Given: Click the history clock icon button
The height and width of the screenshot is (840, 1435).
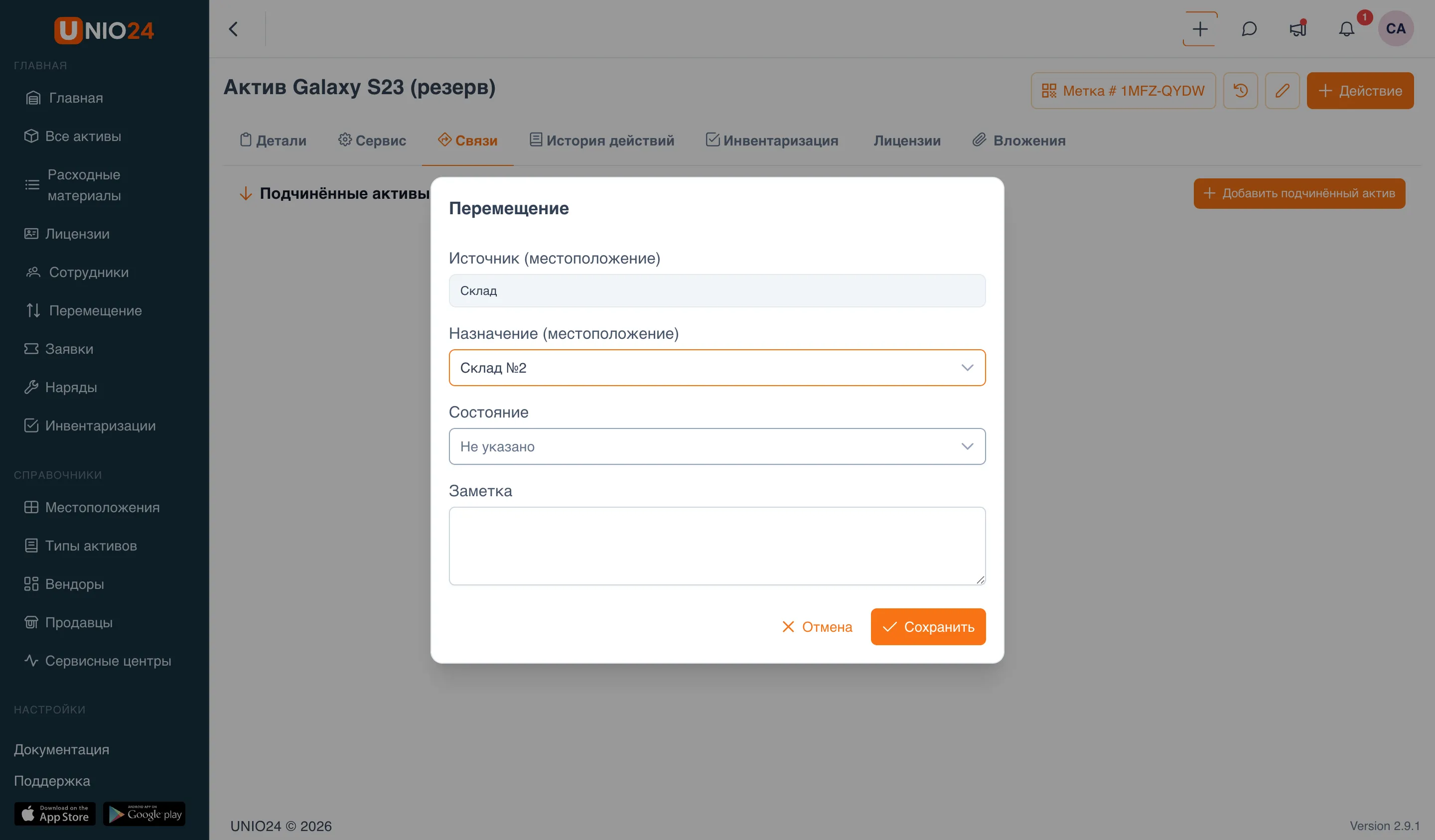Looking at the screenshot, I should click(1240, 91).
